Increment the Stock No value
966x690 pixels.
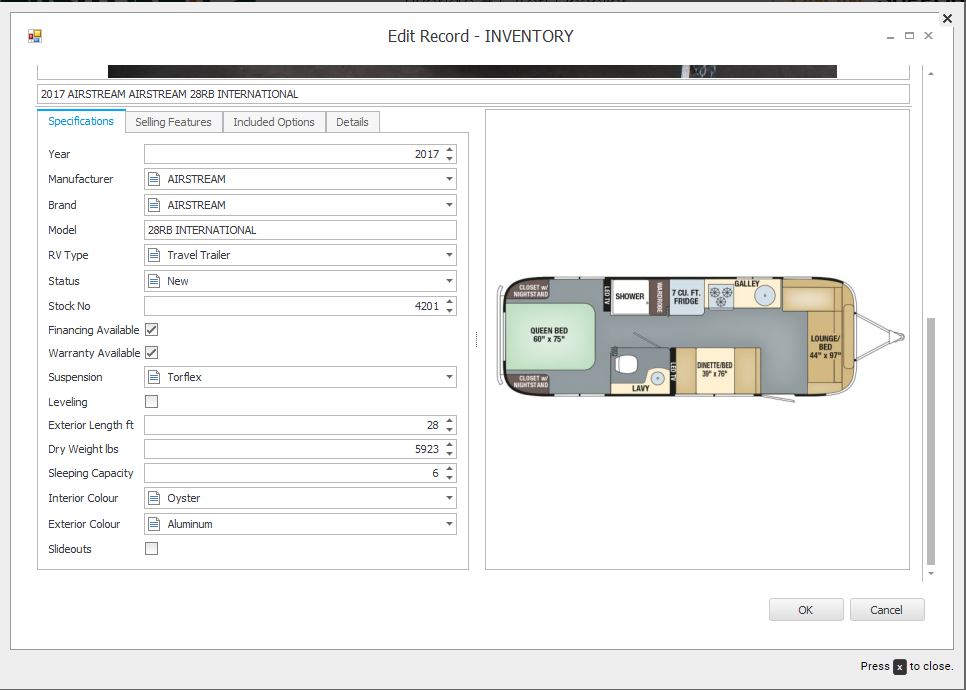(450, 301)
